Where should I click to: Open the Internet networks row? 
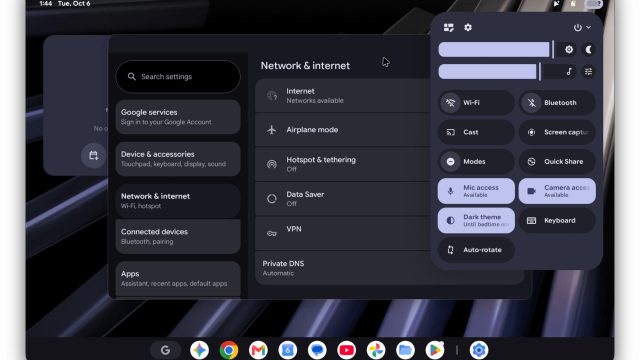(x=343, y=96)
